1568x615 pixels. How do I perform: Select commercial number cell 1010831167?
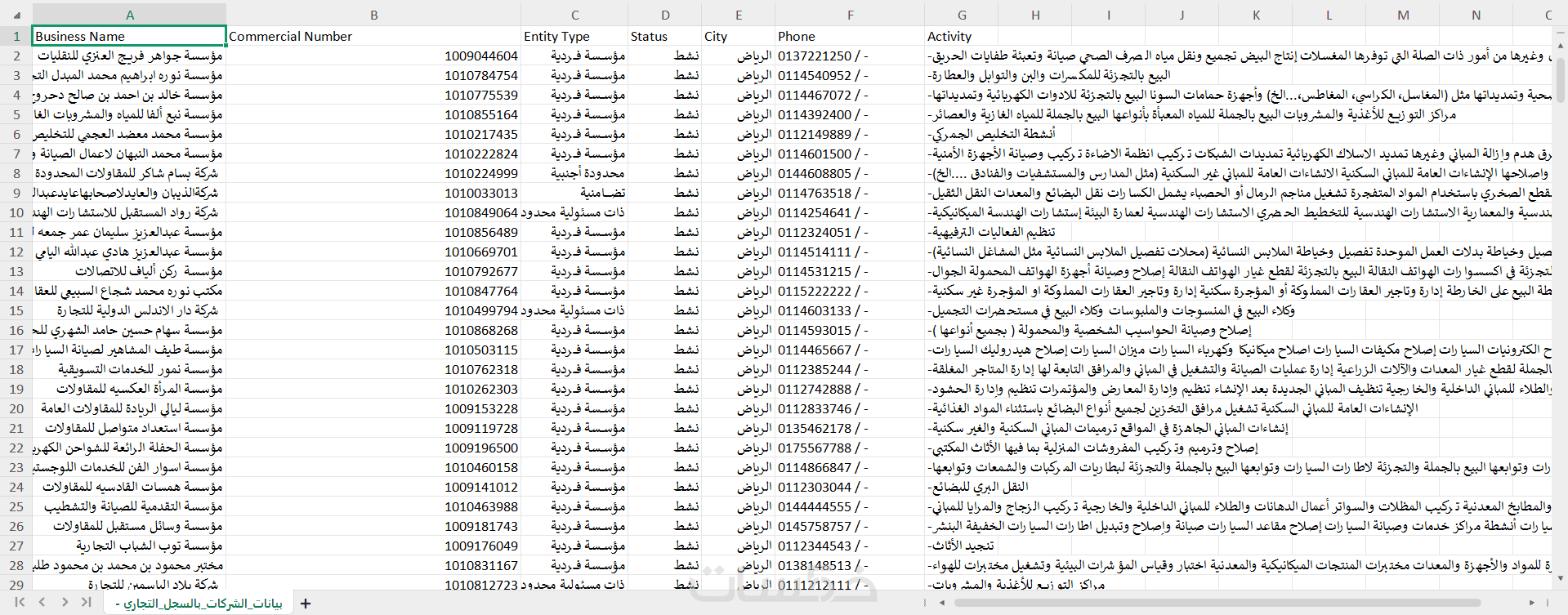point(374,565)
